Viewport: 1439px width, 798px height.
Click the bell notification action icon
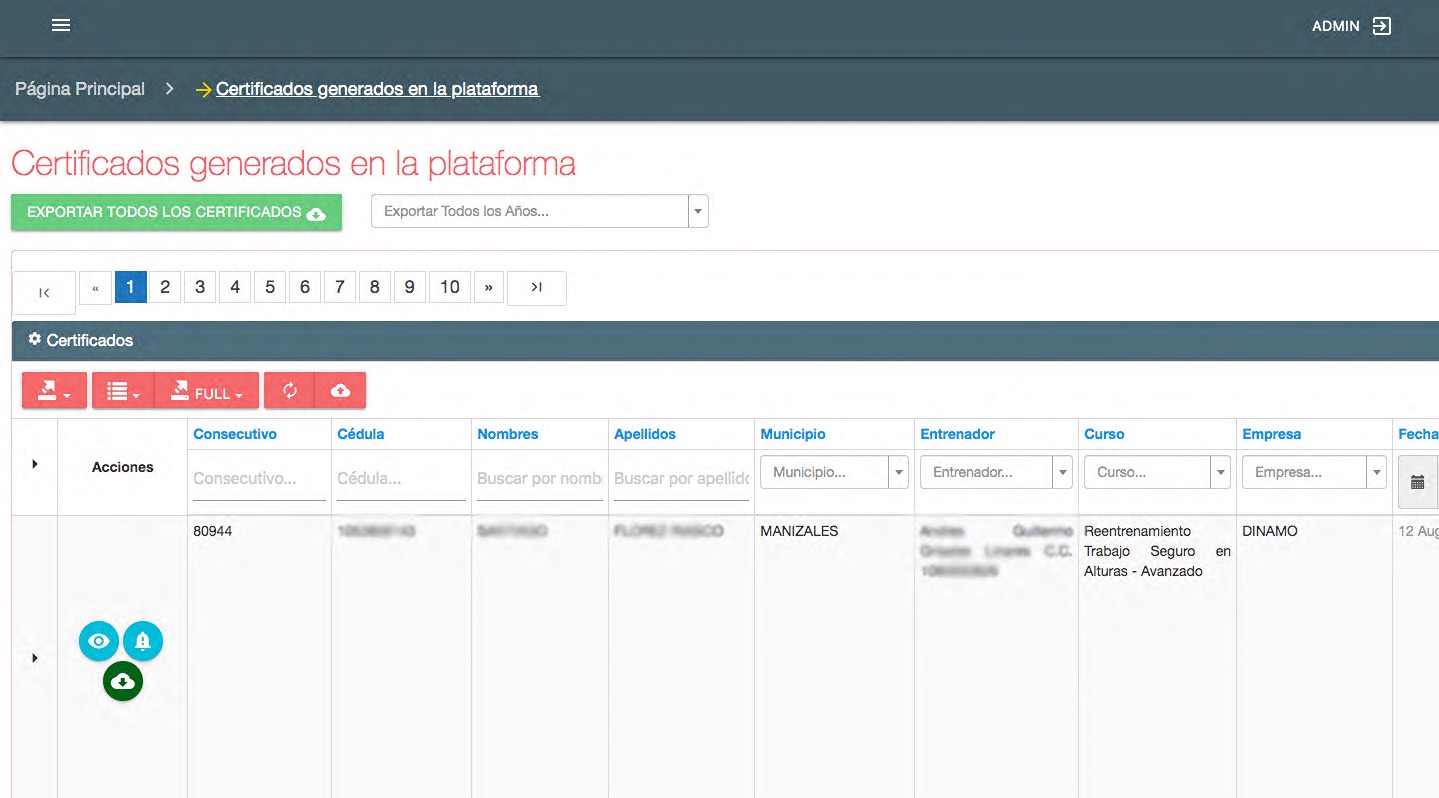[143, 641]
